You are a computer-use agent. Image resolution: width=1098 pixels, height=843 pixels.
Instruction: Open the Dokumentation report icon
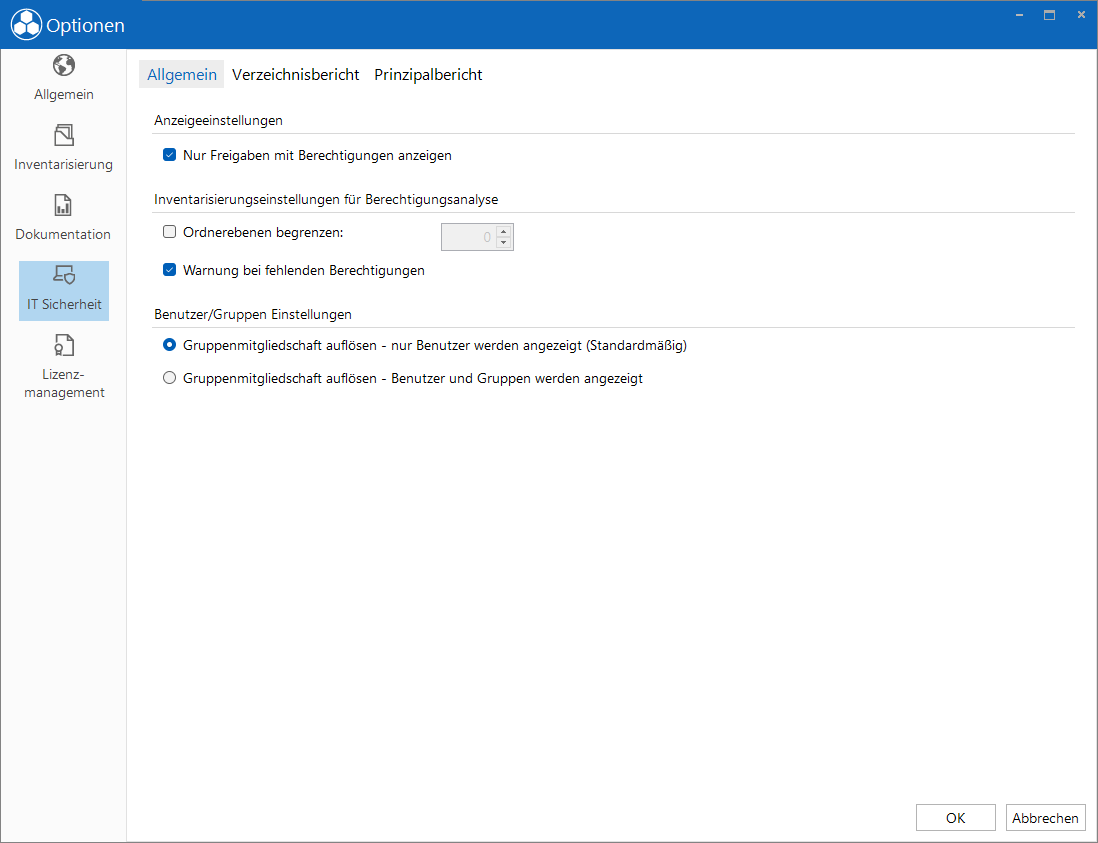(x=63, y=205)
